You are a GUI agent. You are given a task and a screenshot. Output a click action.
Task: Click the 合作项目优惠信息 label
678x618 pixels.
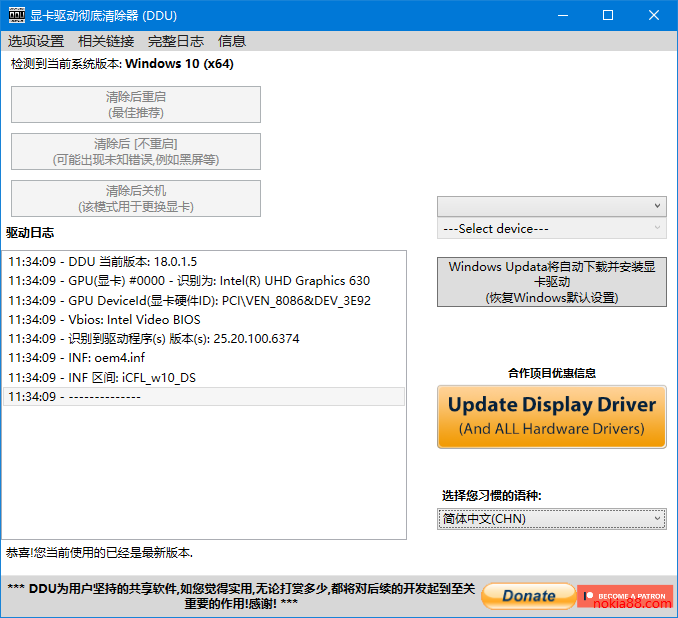point(552,373)
